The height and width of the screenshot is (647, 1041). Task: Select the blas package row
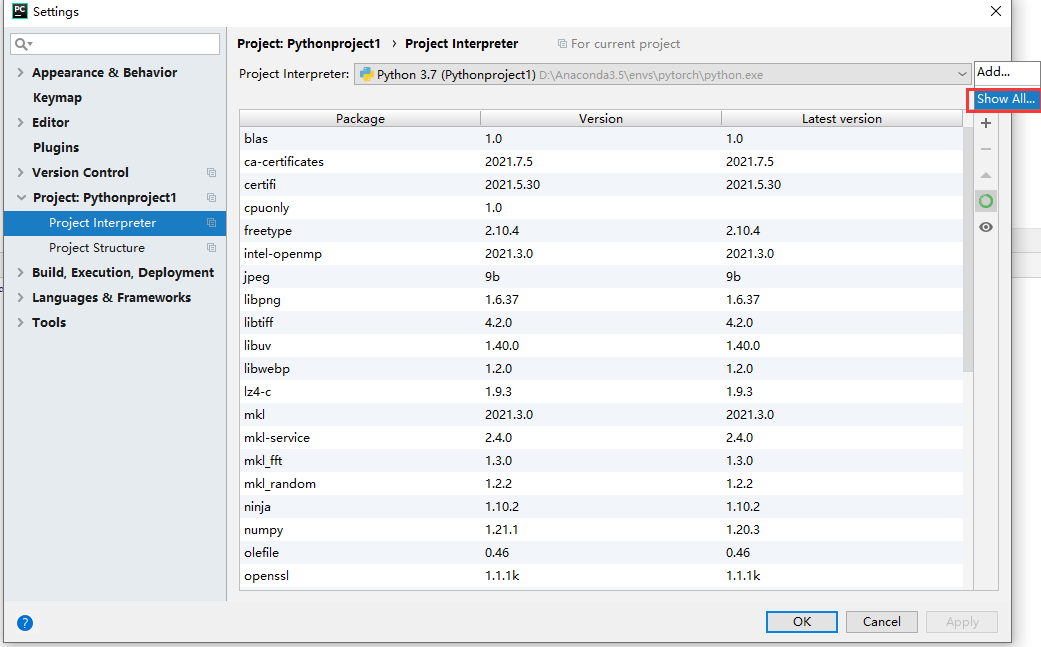601,139
